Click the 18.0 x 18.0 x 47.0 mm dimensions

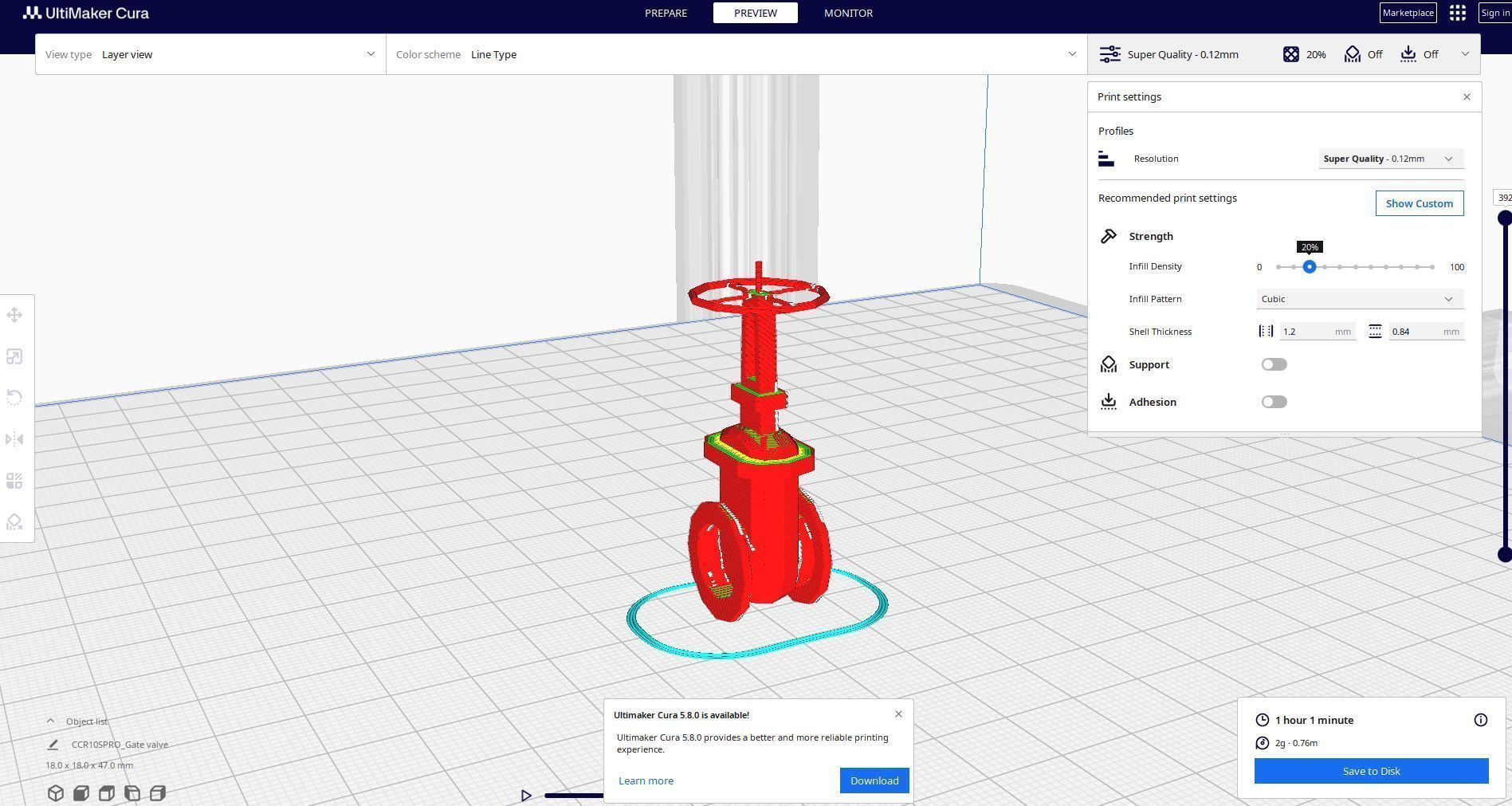click(x=89, y=765)
